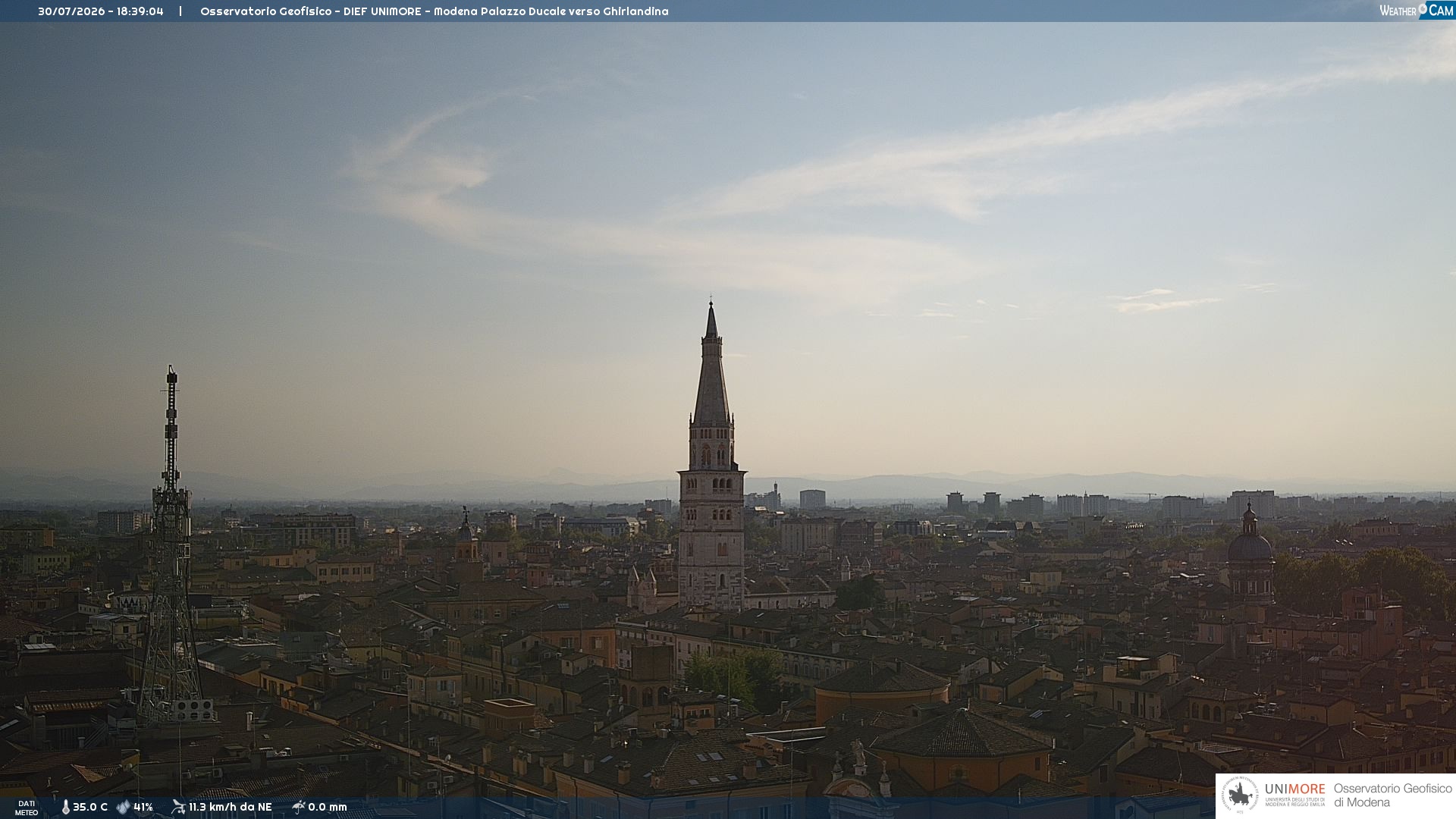Click the 41% humidity value
Image resolution: width=1456 pixels, height=819 pixels.
(143, 807)
